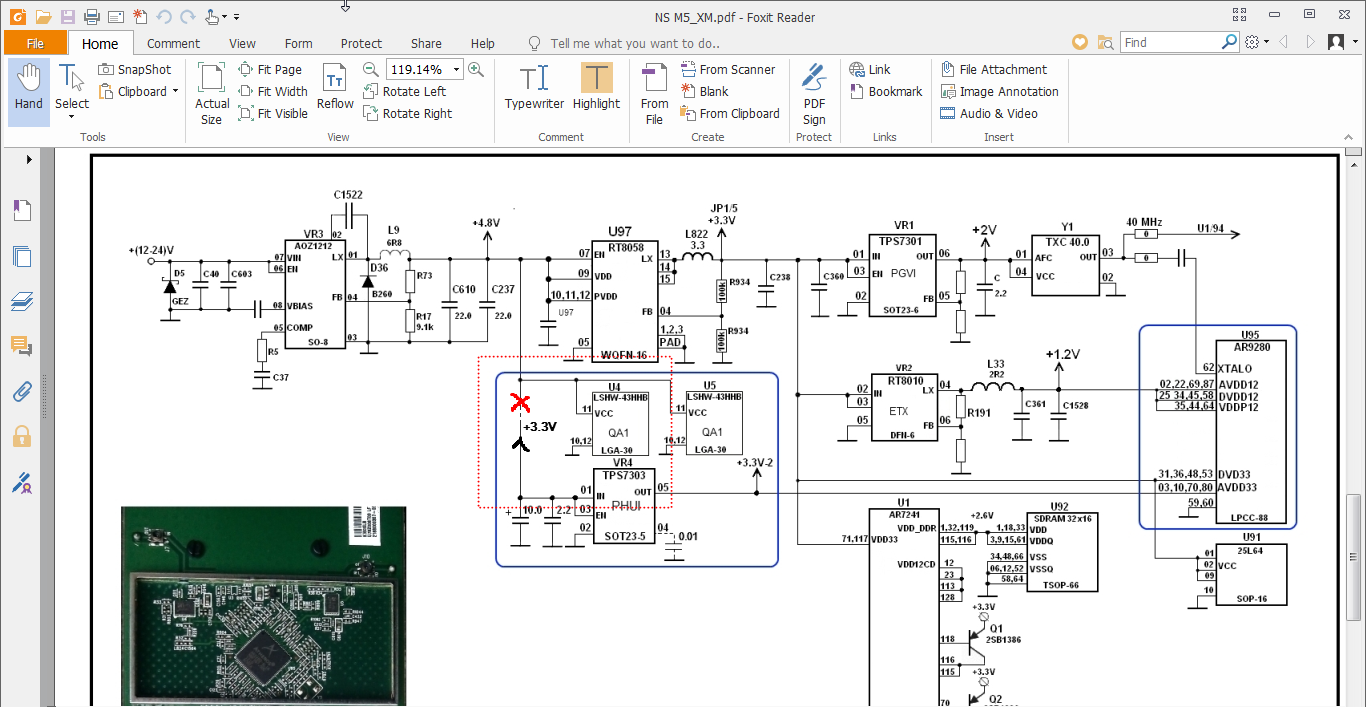Screen dimensions: 1366x707
Task: Click the zoom in magnifier icon
Action: 476,69
